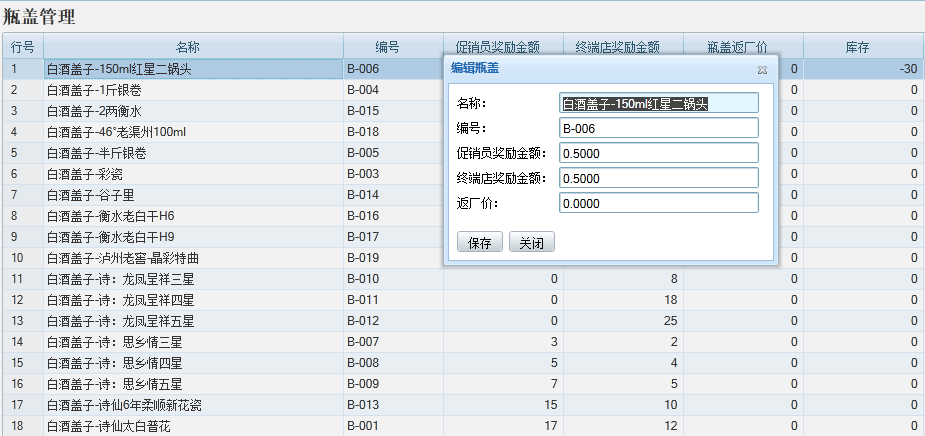The image size is (925, 436).
Task: Click row number 18 cell
Action: tap(22, 425)
